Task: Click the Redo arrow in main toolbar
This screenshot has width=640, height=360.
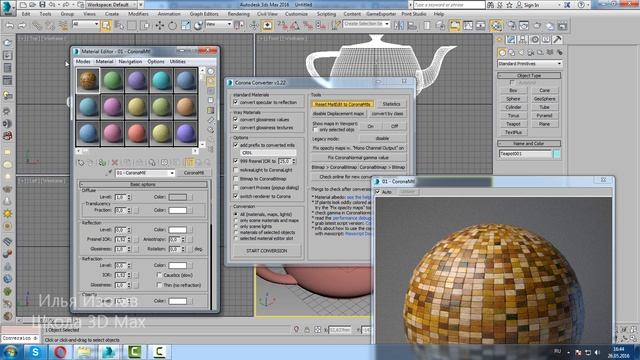Action: point(22,26)
